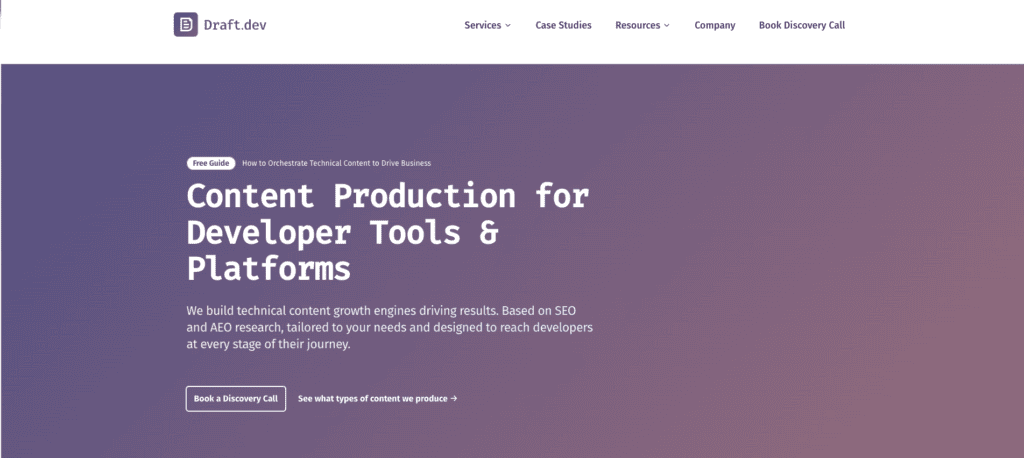Open See what types of content we produce

377,399
